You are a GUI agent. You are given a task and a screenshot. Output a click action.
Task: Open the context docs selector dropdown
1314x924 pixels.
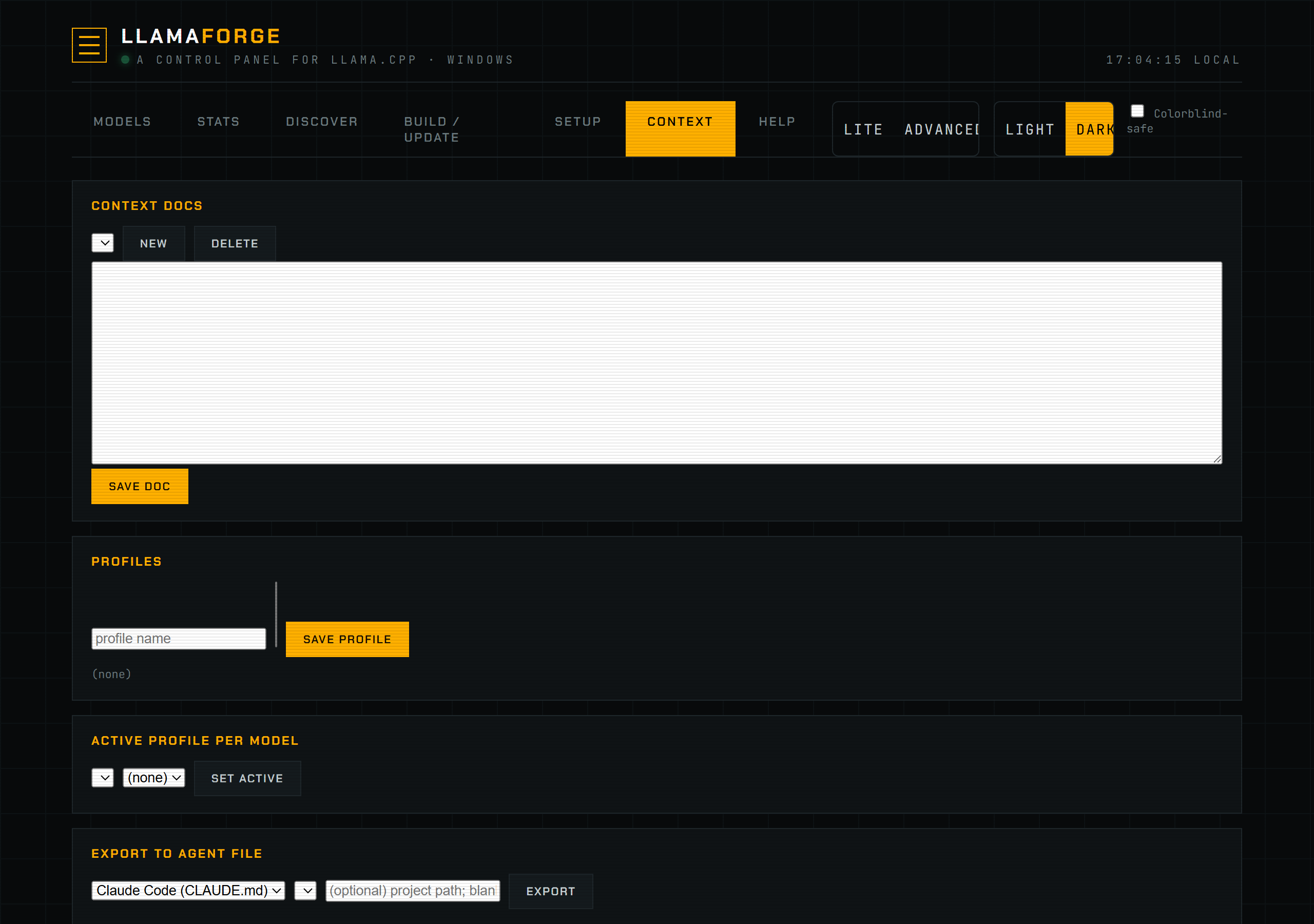tap(103, 243)
